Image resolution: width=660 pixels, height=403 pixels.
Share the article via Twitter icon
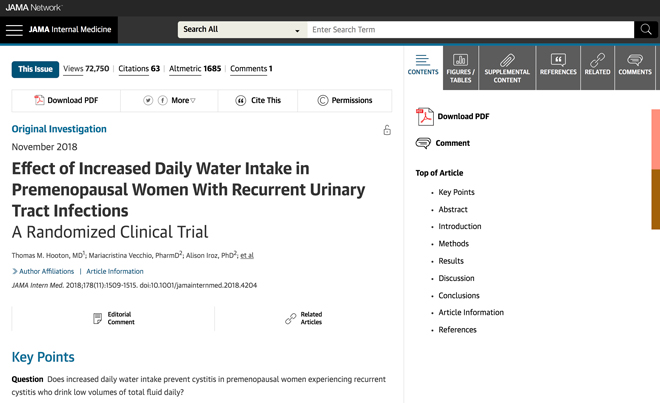[148, 100]
